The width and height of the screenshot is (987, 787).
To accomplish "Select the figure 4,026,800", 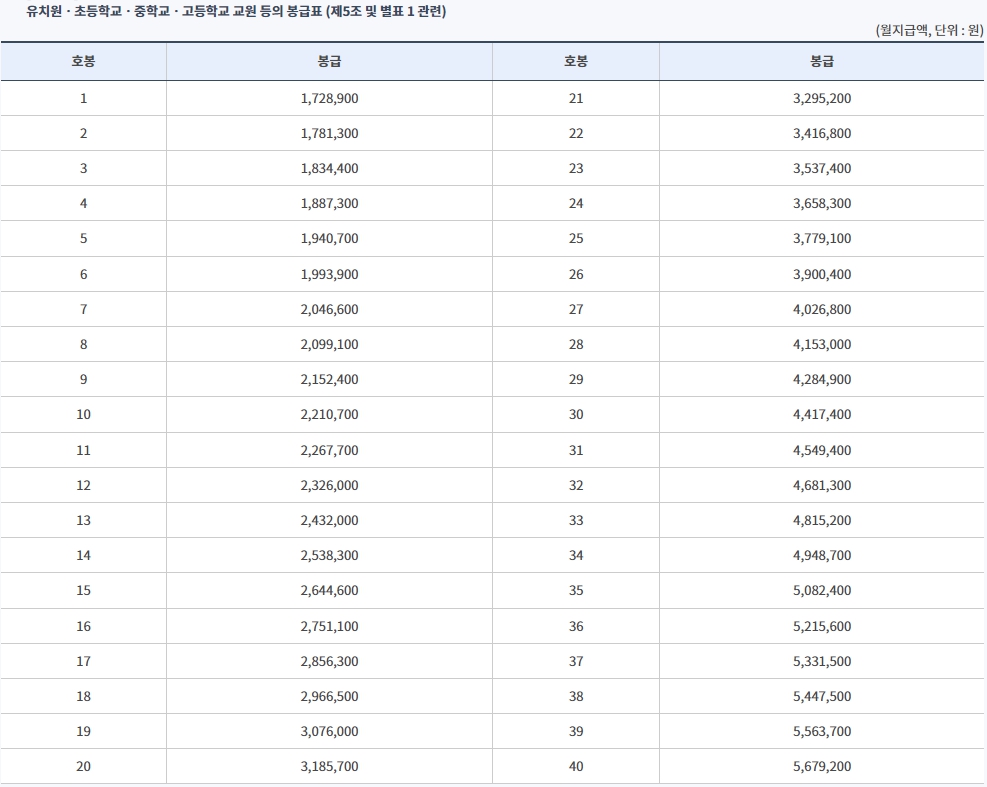I will [x=822, y=309].
